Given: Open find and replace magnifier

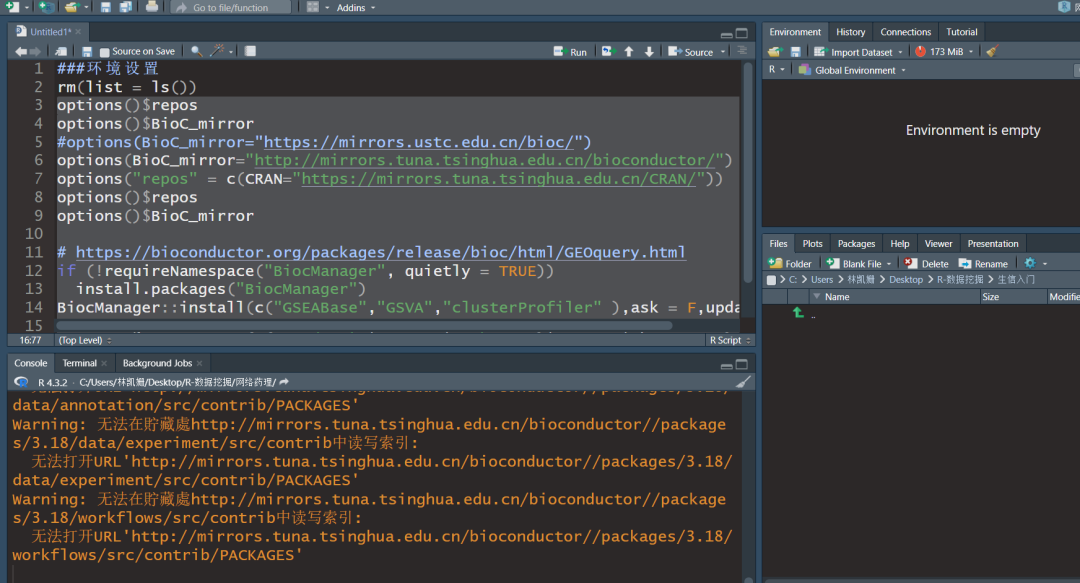Looking at the screenshot, I should coord(196,51).
